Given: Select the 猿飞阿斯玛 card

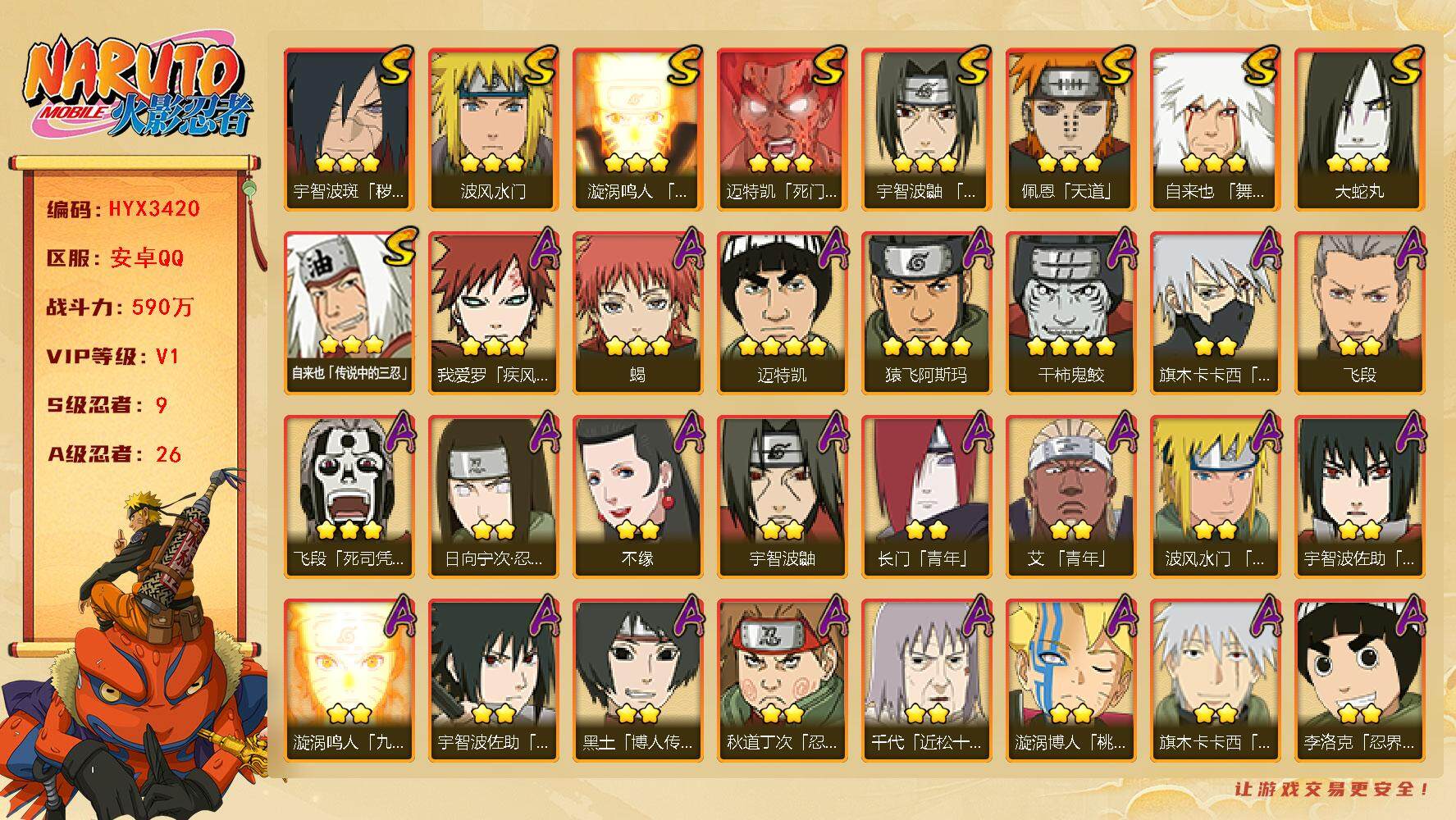Looking at the screenshot, I should pyautogui.click(x=926, y=312).
